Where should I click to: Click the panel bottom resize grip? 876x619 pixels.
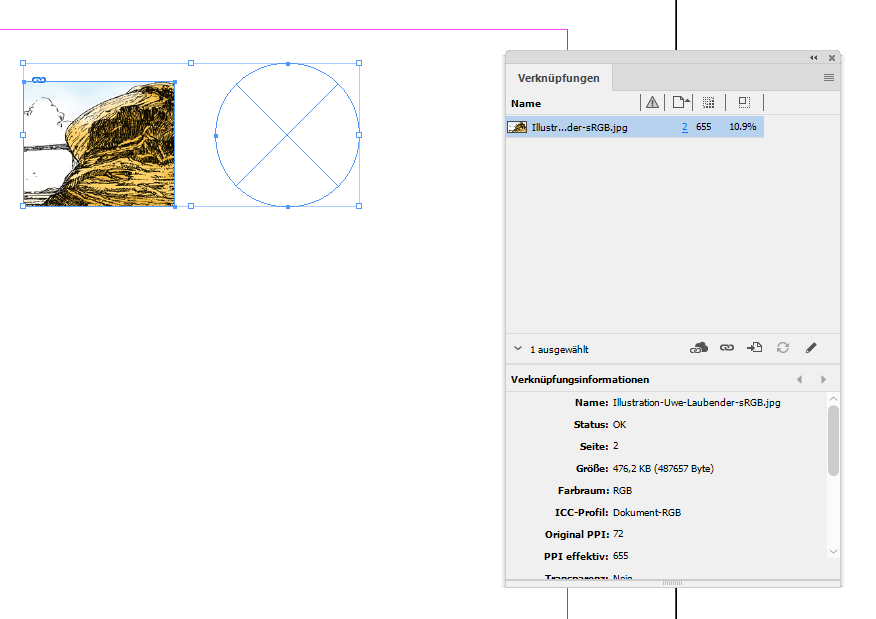[672, 583]
